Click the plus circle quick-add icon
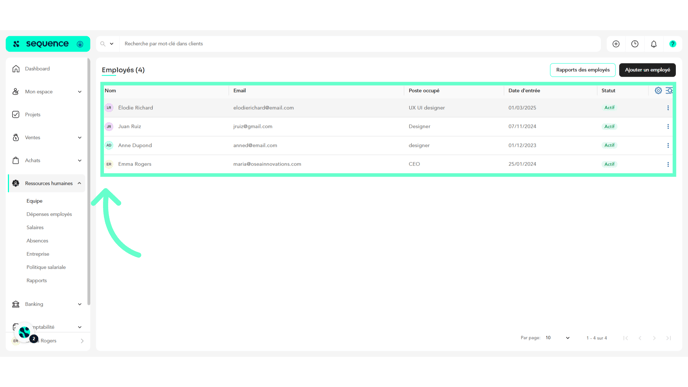 coord(616,44)
